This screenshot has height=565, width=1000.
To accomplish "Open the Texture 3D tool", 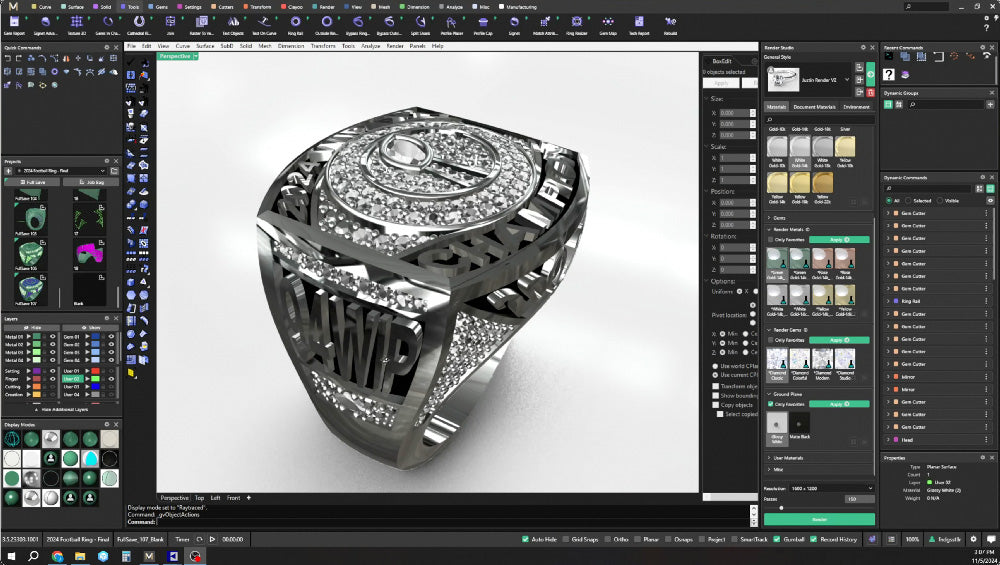I will [77, 26].
